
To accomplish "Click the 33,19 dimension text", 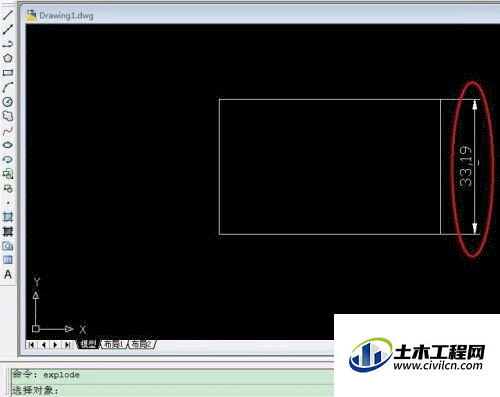I will (x=466, y=166).
